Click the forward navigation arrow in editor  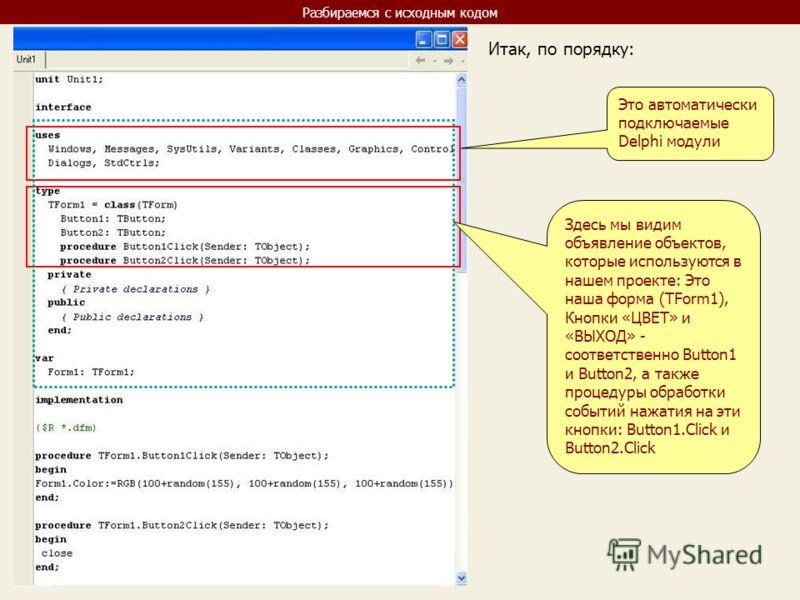(448, 61)
